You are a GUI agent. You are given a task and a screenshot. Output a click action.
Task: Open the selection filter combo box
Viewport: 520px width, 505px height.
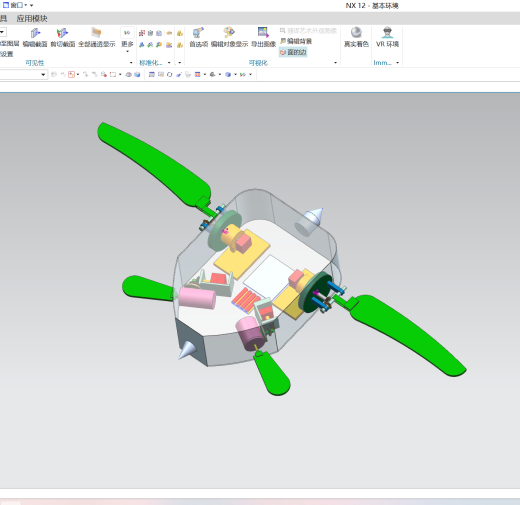click(23, 74)
